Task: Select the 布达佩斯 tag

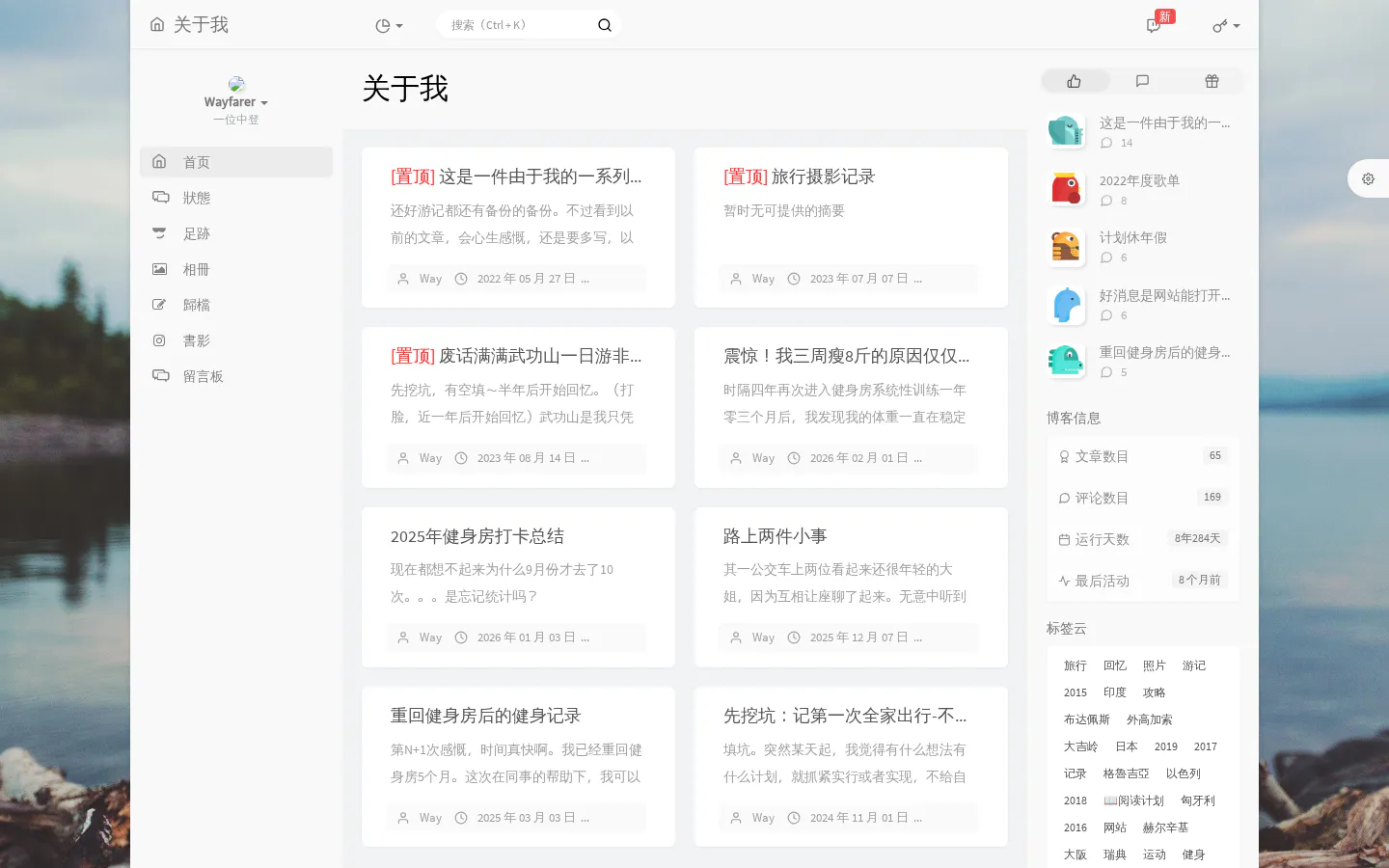Action: [1087, 719]
